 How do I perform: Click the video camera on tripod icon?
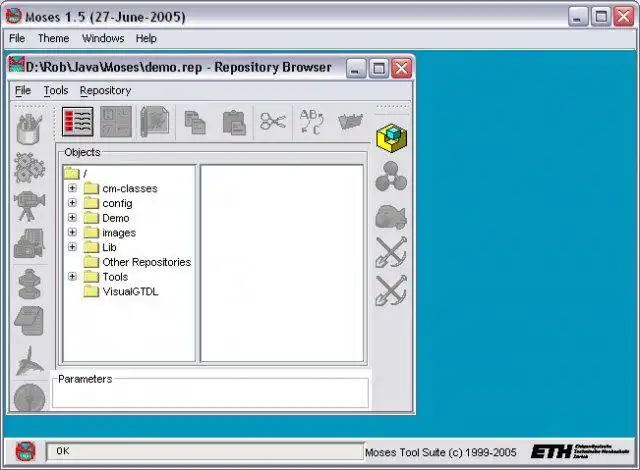coord(29,206)
